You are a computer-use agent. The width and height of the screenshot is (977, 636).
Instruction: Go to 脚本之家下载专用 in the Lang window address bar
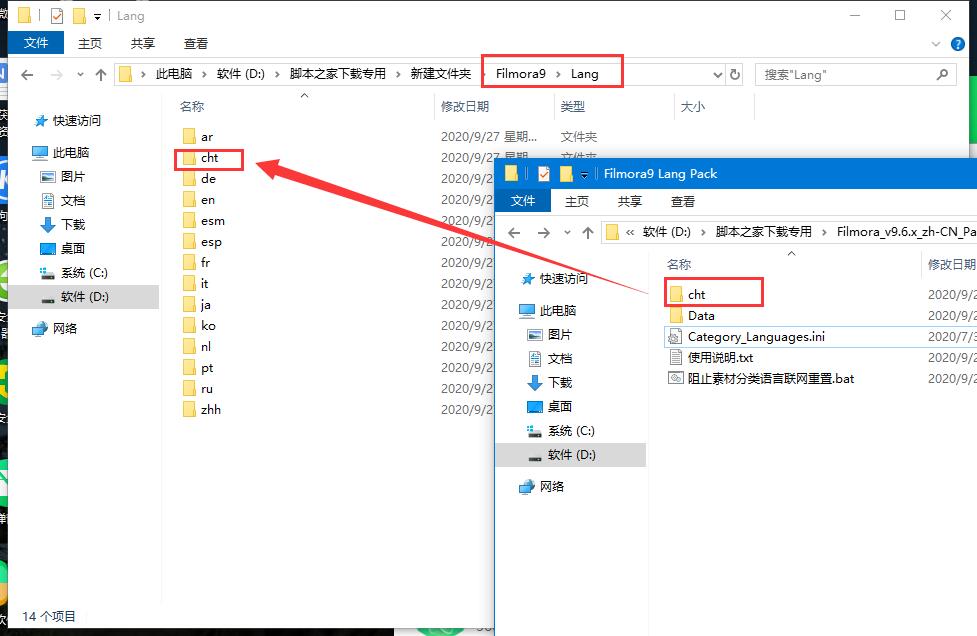[x=337, y=74]
